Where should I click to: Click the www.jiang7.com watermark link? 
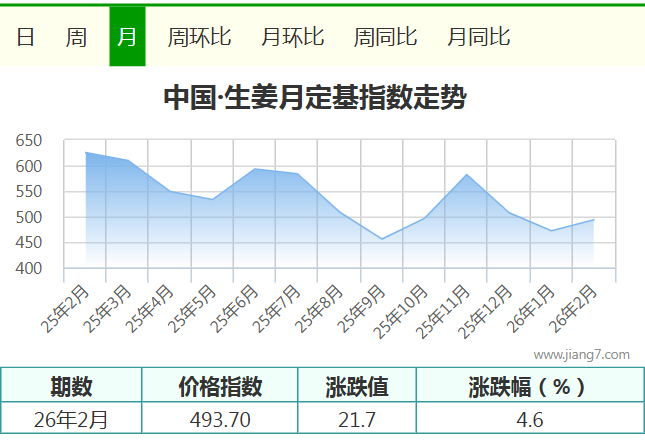coord(581,354)
